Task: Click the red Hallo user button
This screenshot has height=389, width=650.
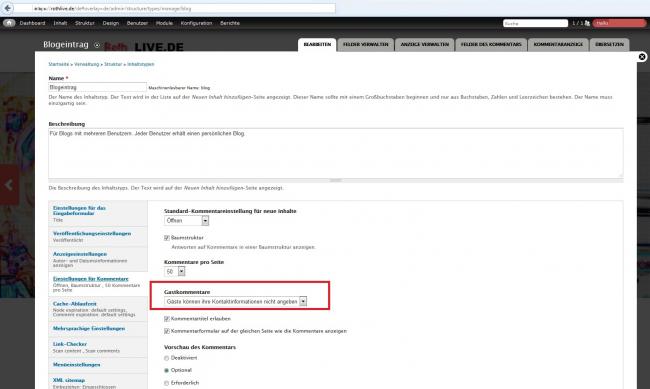Action: (x=619, y=23)
